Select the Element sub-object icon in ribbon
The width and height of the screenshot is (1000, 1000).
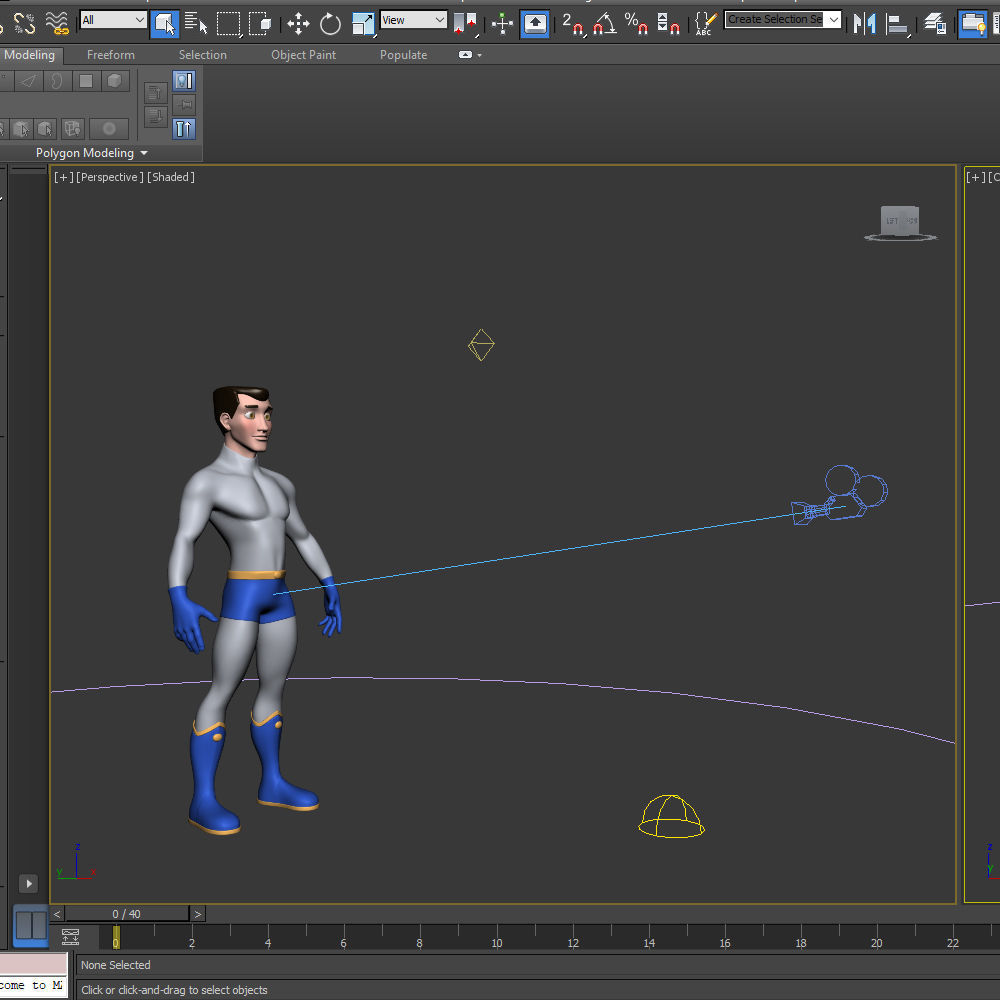114,81
